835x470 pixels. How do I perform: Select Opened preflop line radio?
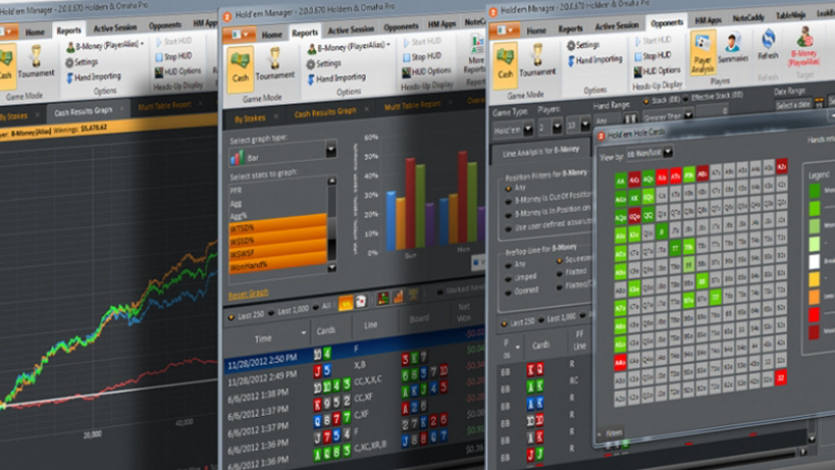pos(507,292)
